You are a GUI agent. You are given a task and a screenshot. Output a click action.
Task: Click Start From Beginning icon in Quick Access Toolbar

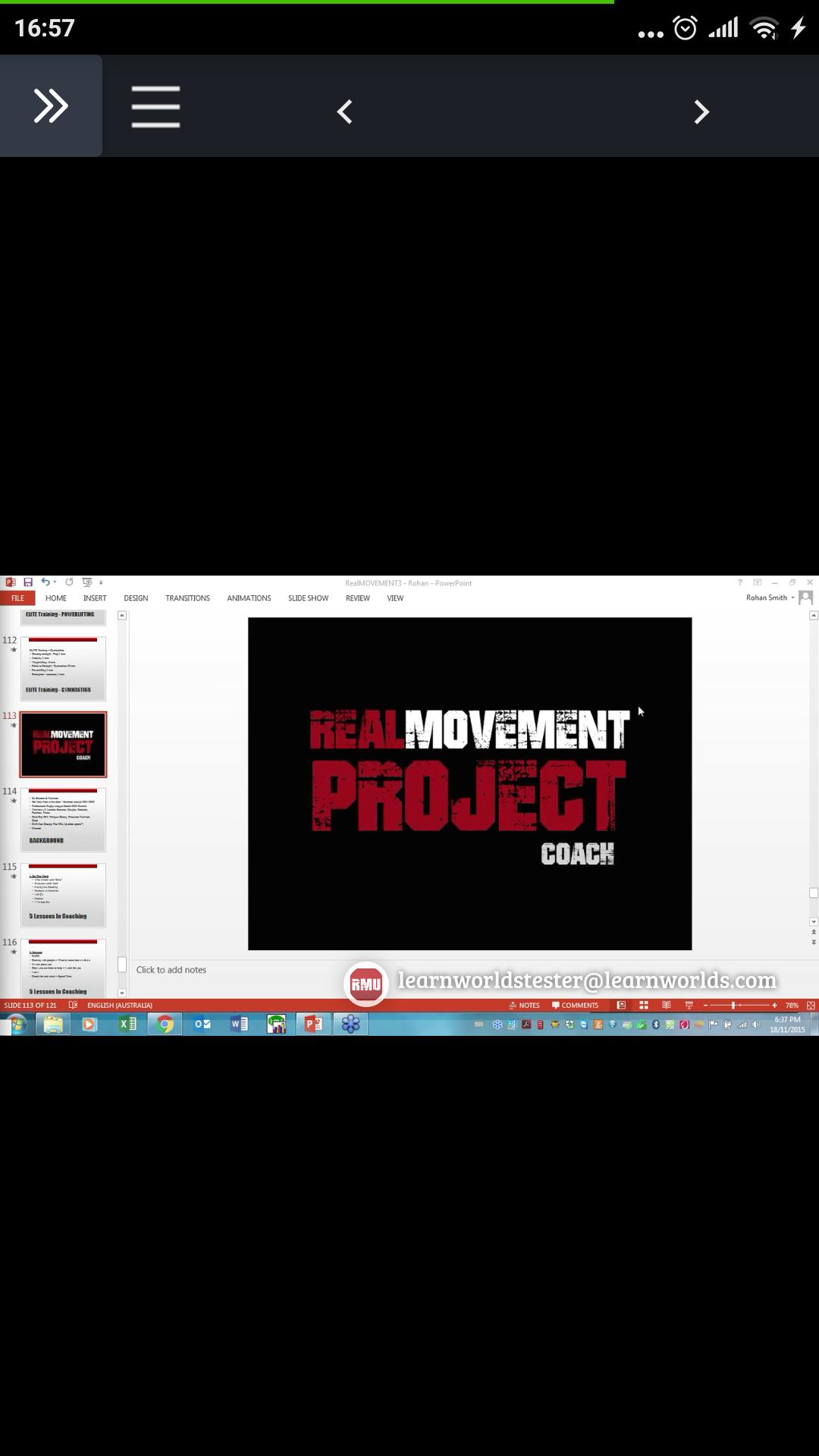coord(87,582)
